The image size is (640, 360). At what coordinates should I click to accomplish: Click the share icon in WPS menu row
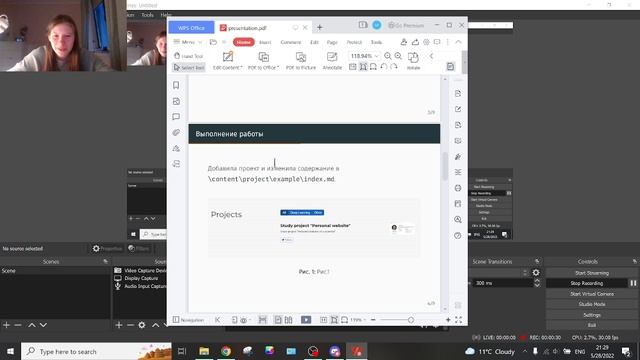click(415, 42)
